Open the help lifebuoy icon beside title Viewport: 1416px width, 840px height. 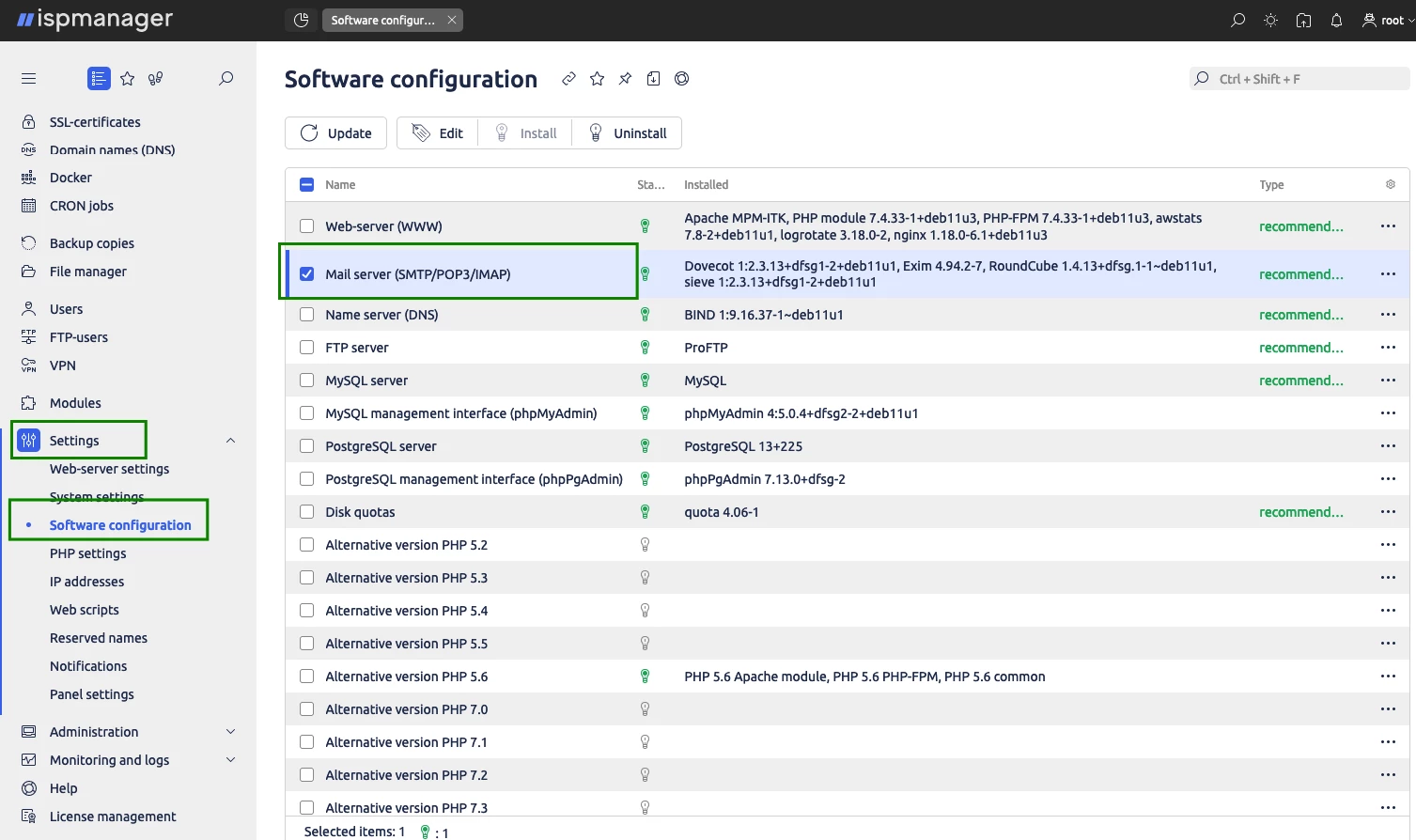click(682, 79)
